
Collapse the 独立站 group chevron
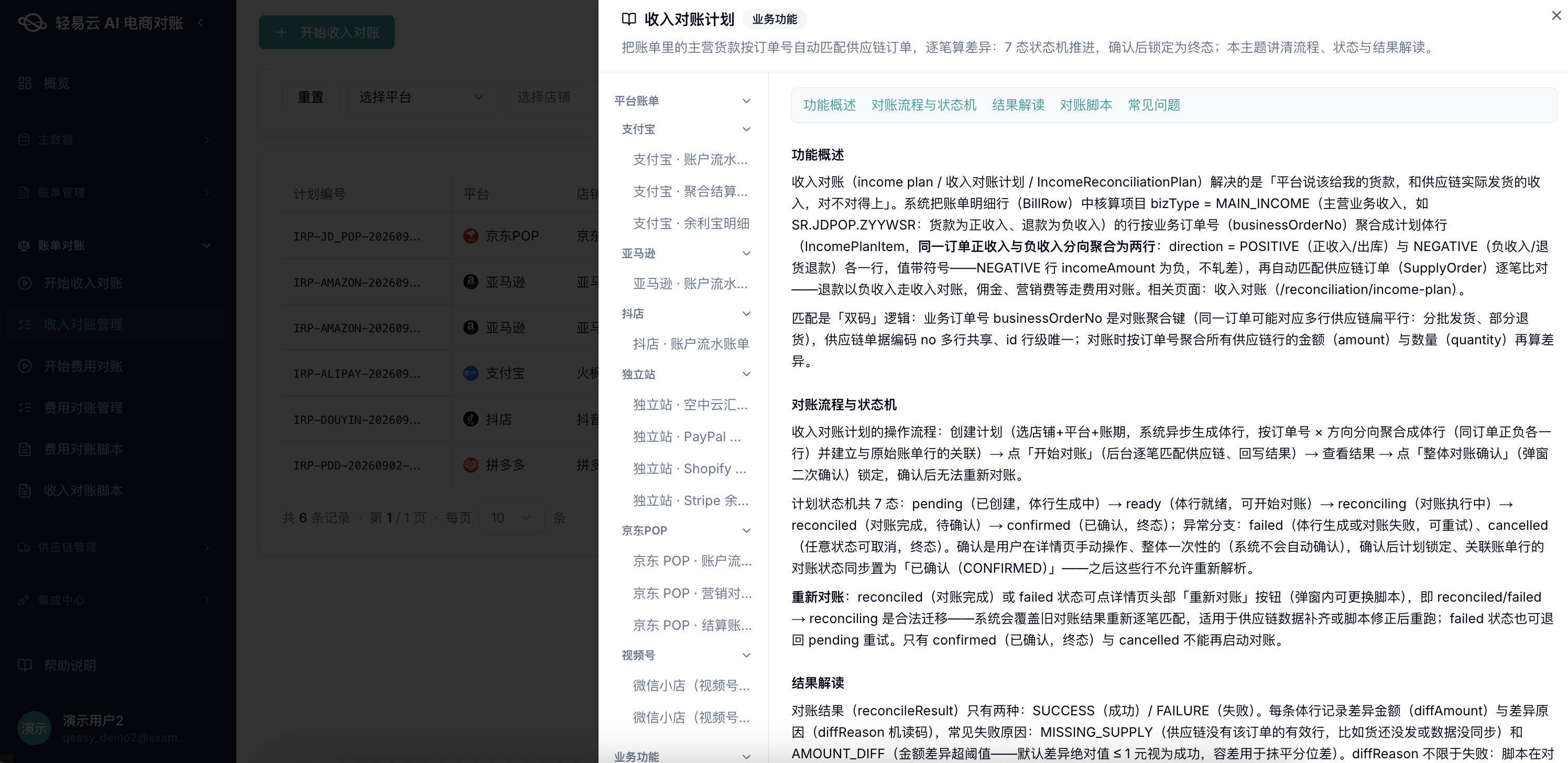point(746,374)
